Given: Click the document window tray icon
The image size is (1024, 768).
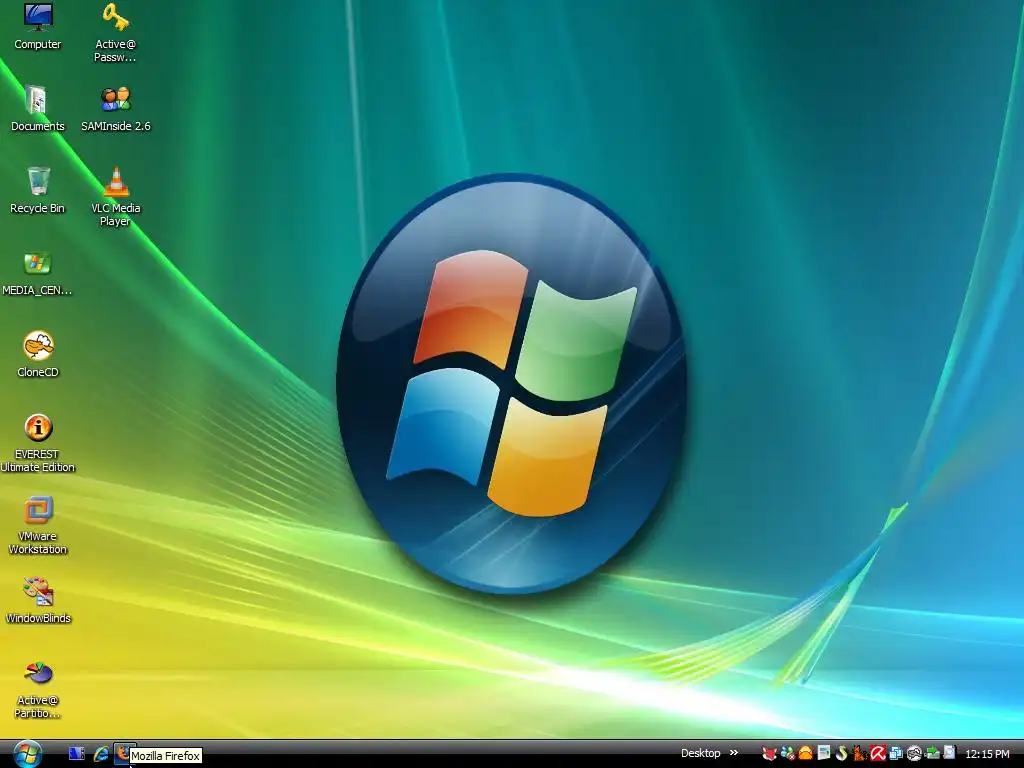Looking at the screenshot, I should [824, 753].
